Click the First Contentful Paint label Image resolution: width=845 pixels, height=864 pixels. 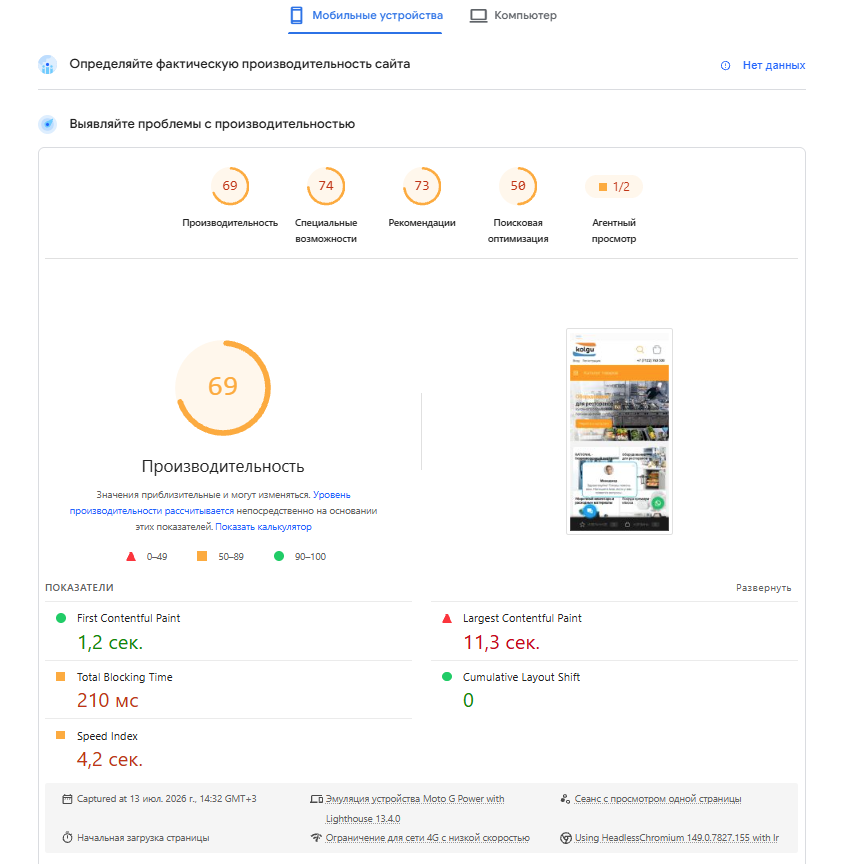click(x=128, y=618)
